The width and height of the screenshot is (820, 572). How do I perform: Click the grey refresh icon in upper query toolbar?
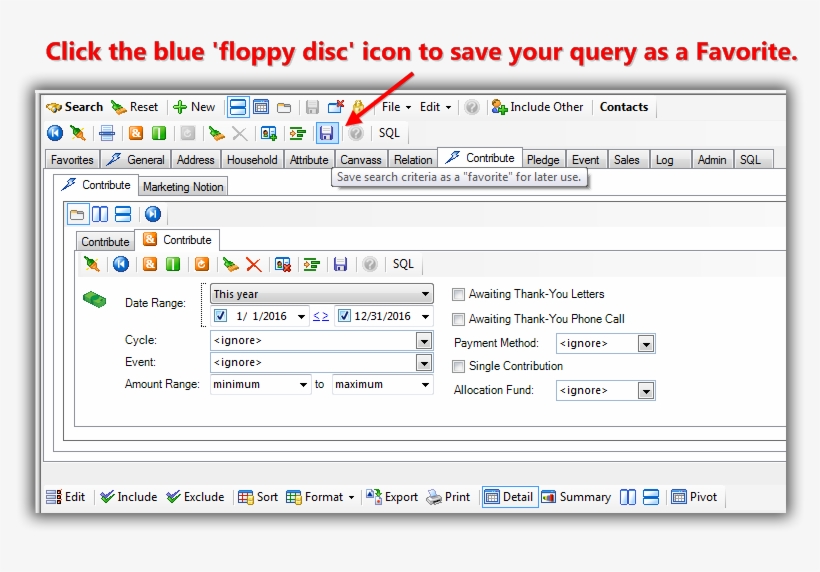coord(188,133)
